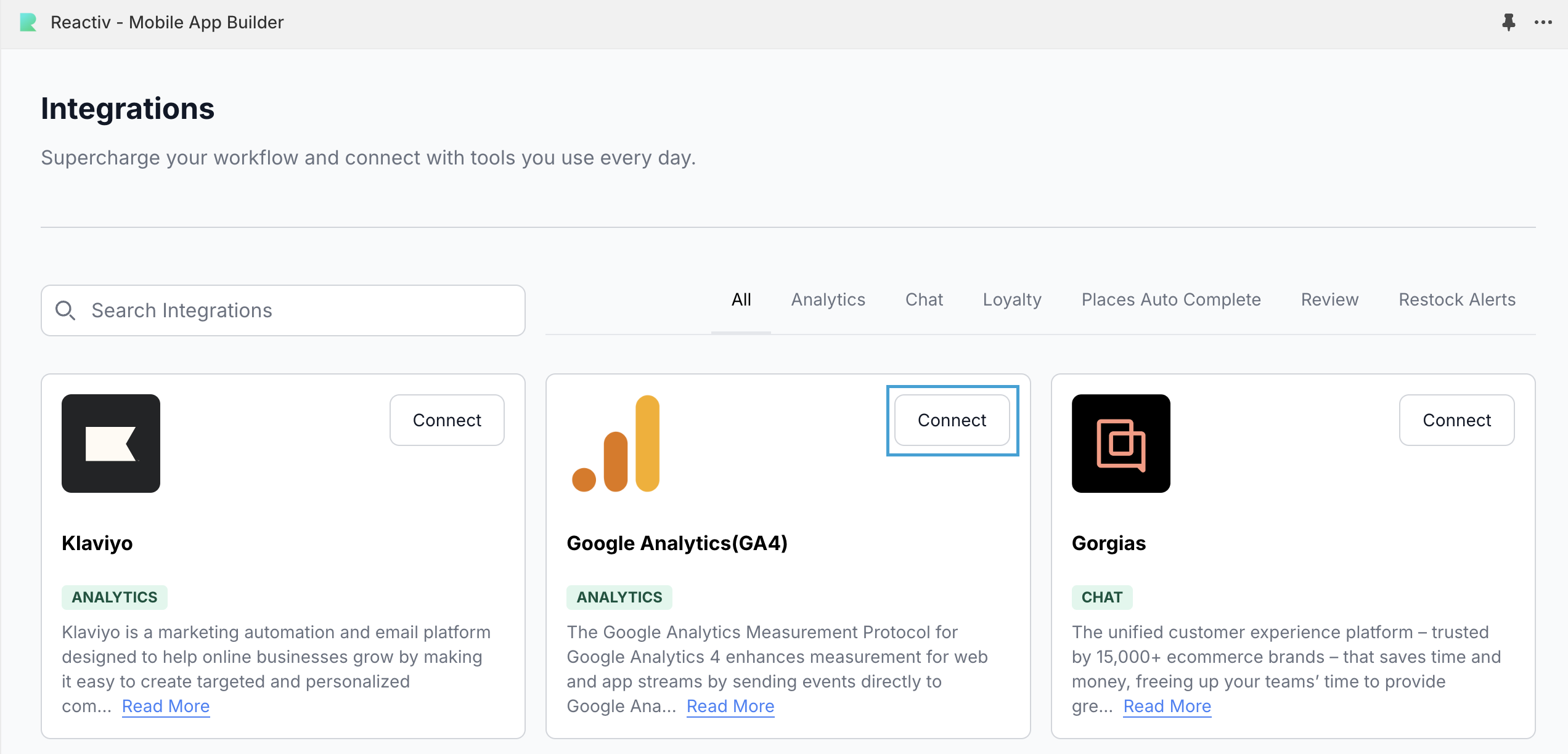
Task: Click the Reactiv app logo icon
Action: tap(28, 23)
